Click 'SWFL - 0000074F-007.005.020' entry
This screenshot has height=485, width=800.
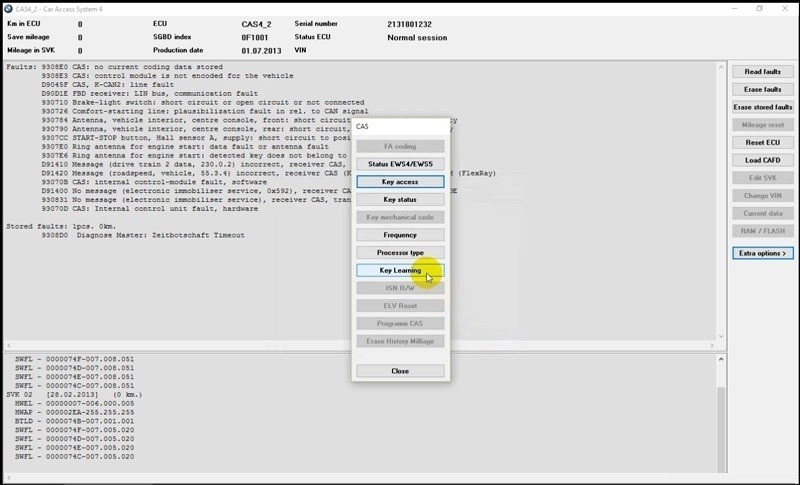74,430
